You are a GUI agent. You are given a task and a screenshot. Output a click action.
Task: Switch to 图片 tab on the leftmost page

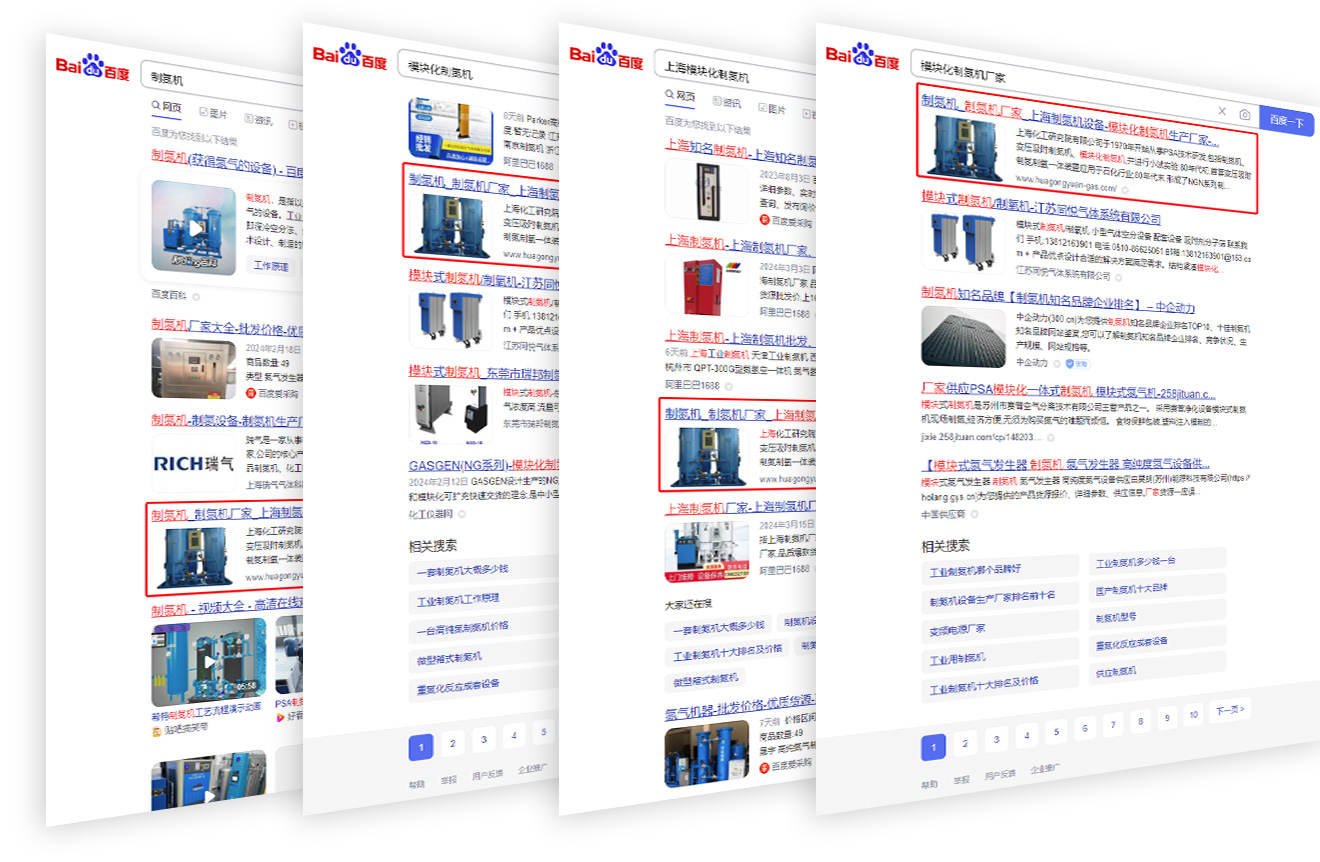tap(214, 114)
